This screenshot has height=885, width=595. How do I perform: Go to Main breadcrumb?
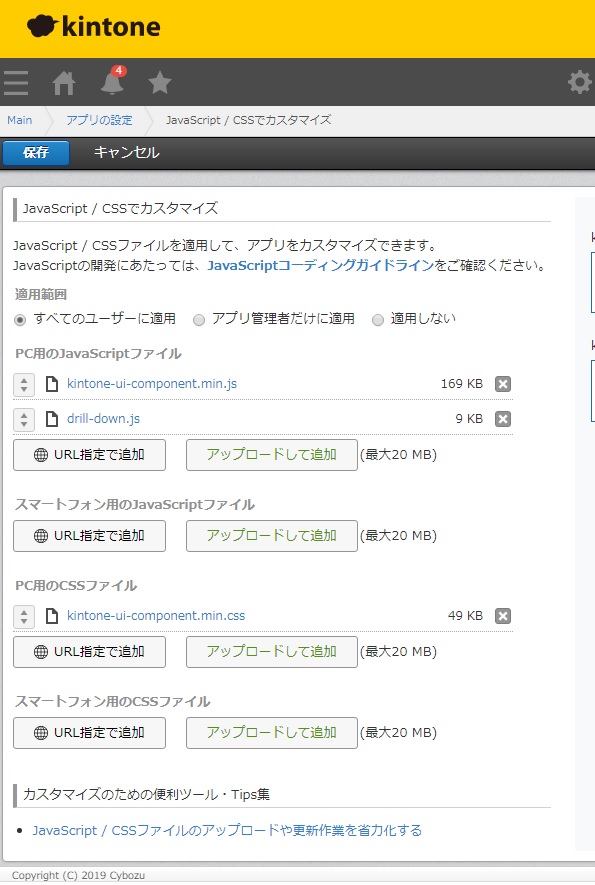tap(20, 120)
